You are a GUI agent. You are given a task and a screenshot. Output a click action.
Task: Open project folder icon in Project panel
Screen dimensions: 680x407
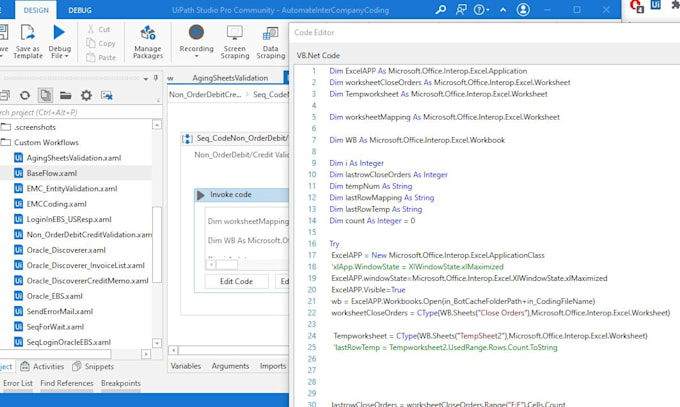click(x=65, y=95)
